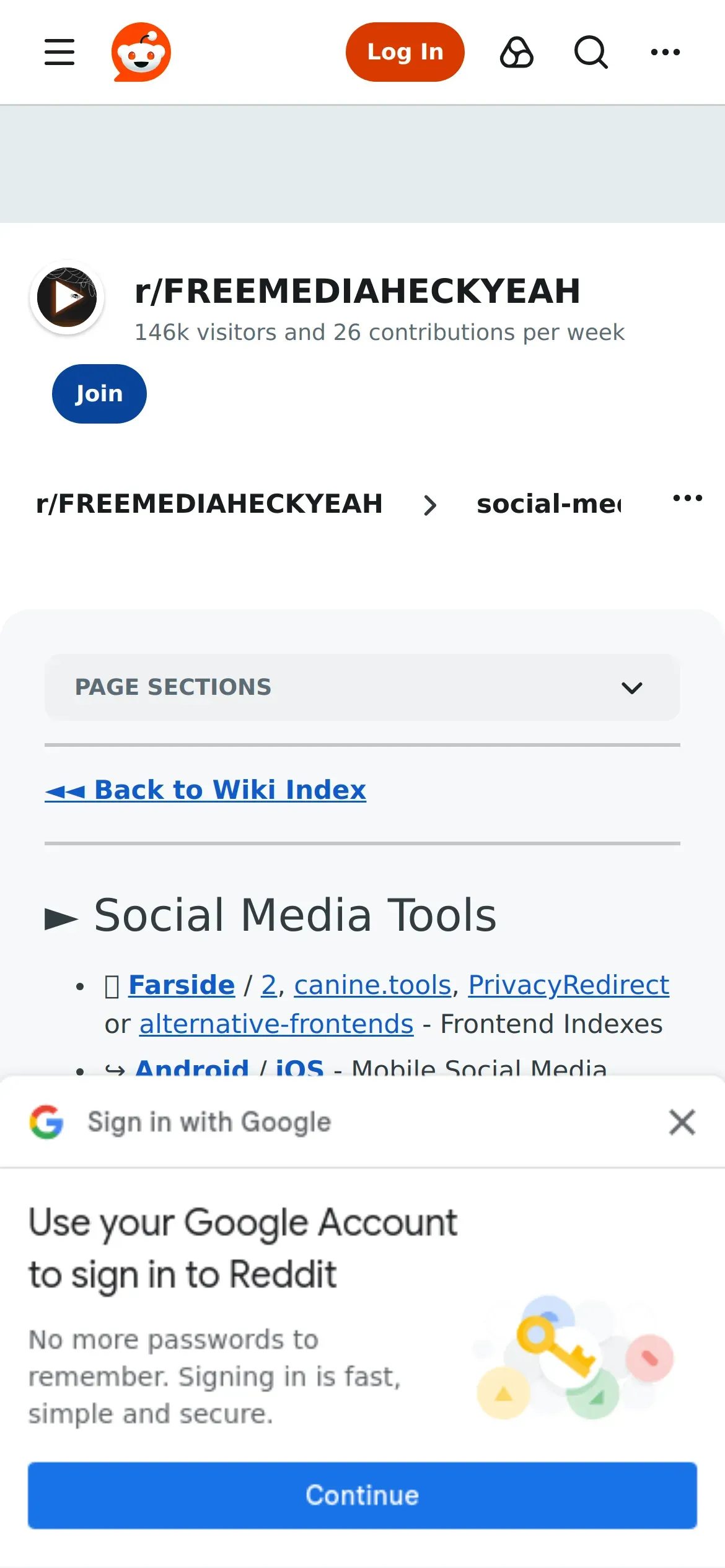This screenshot has width=725, height=1568.
Task: Open search with magnifying glass icon
Action: coord(591,52)
